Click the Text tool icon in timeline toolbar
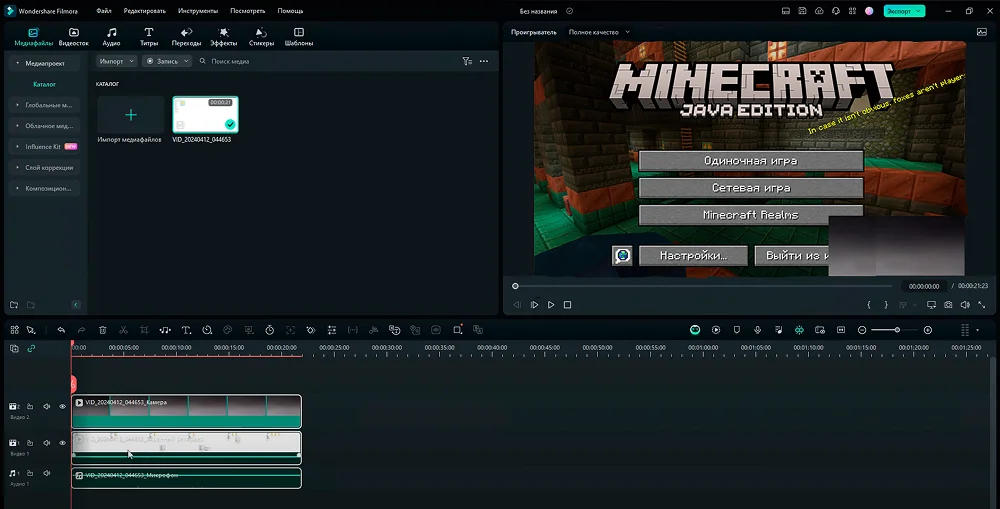The width and height of the screenshot is (1000, 509). (x=186, y=329)
